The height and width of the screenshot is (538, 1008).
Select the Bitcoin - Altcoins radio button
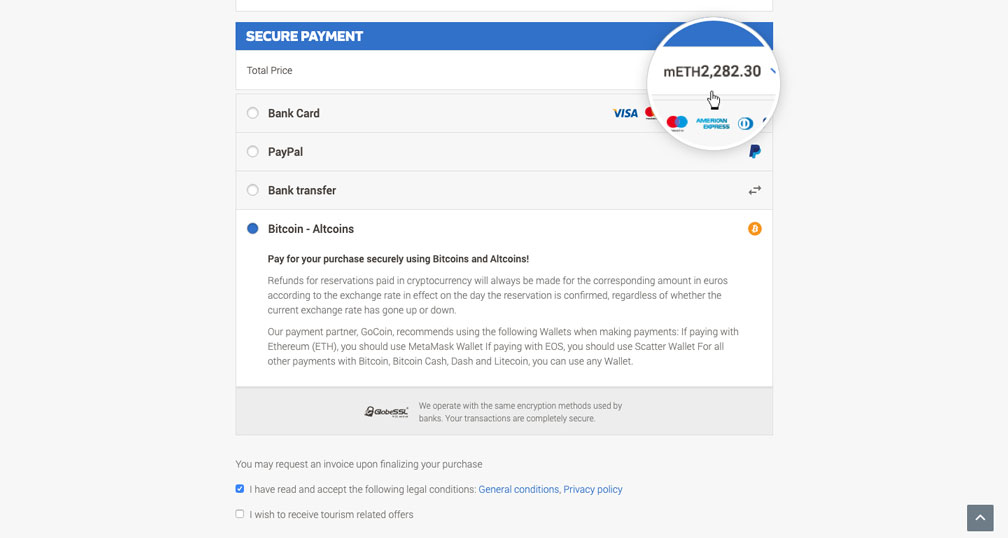click(x=253, y=229)
